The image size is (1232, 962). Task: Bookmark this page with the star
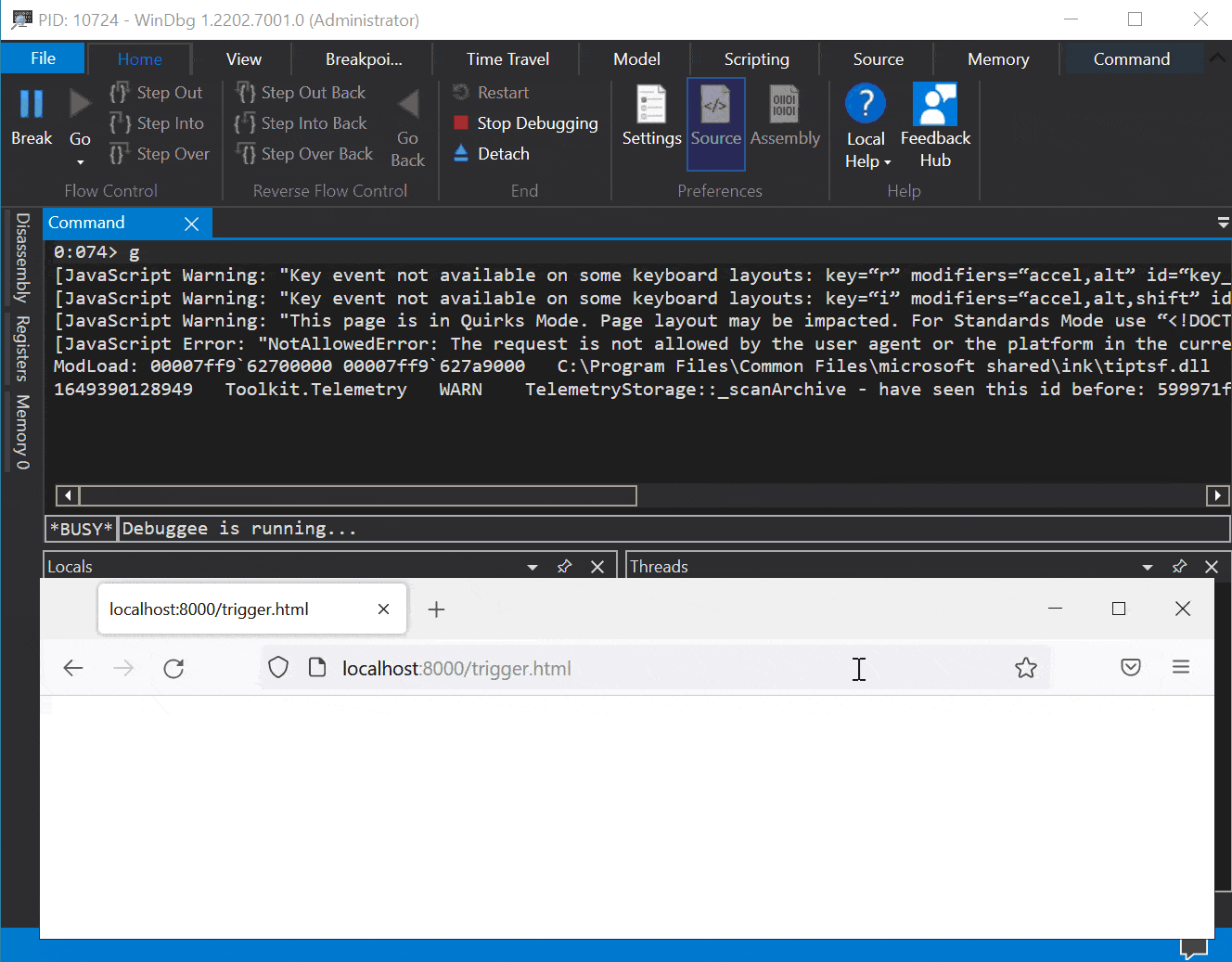click(1025, 668)
